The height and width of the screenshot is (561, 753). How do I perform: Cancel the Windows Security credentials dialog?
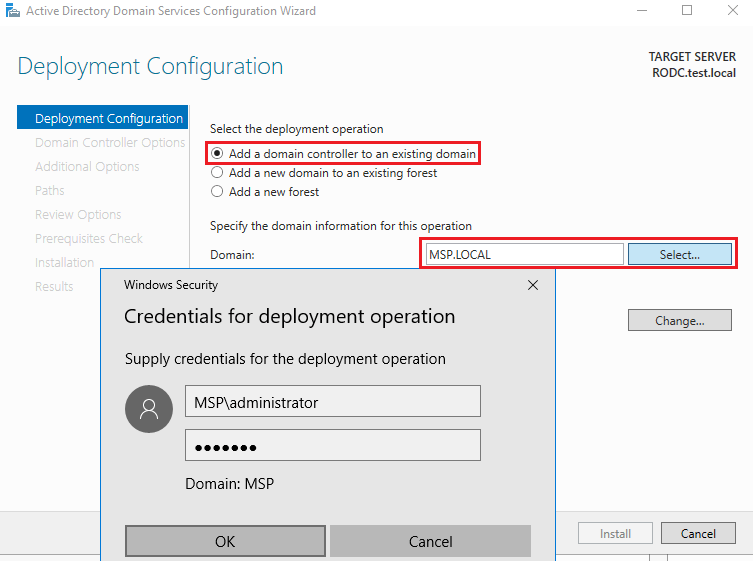(x=430, y=541)
